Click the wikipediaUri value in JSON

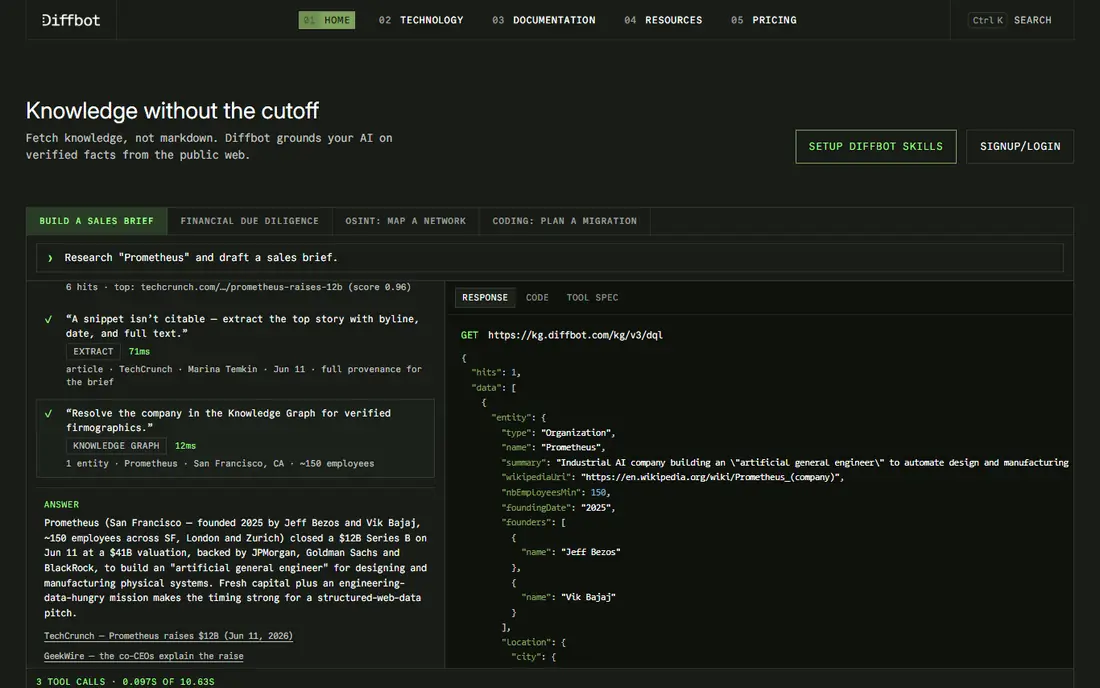click(x=712, y=478)
